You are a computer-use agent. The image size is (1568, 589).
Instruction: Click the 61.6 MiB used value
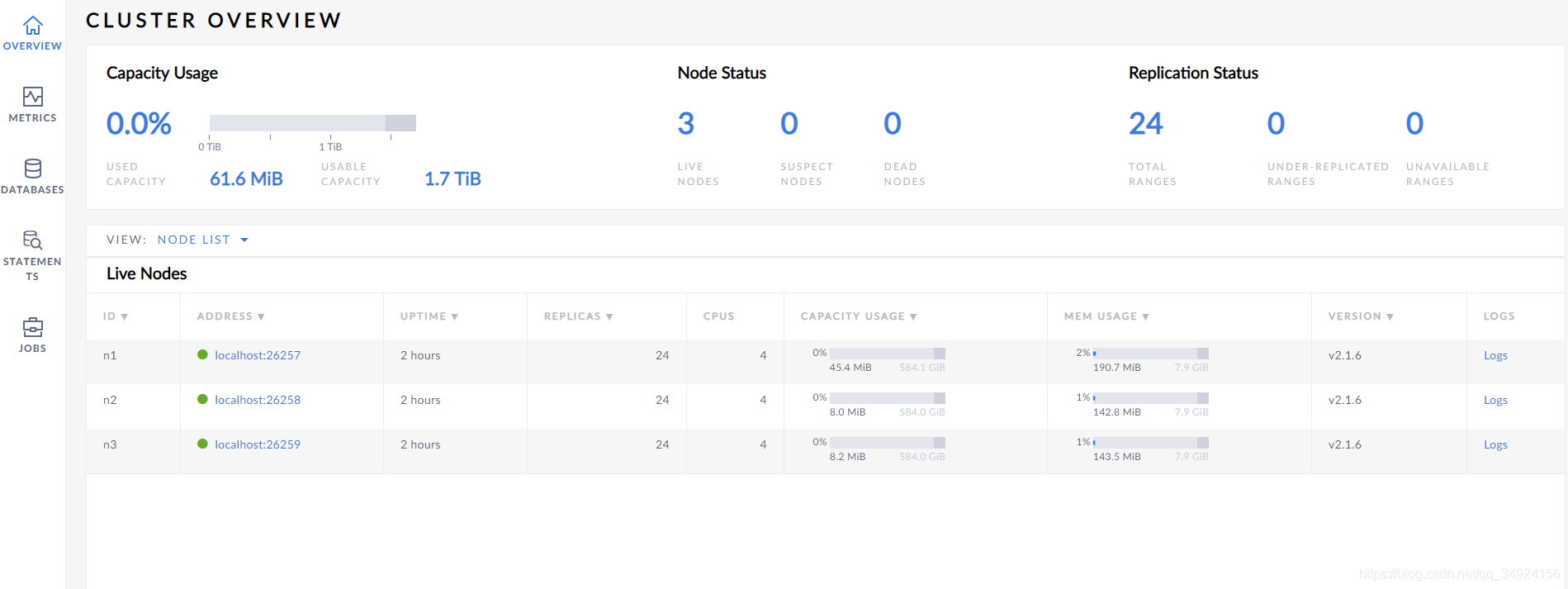coord(246,179)
